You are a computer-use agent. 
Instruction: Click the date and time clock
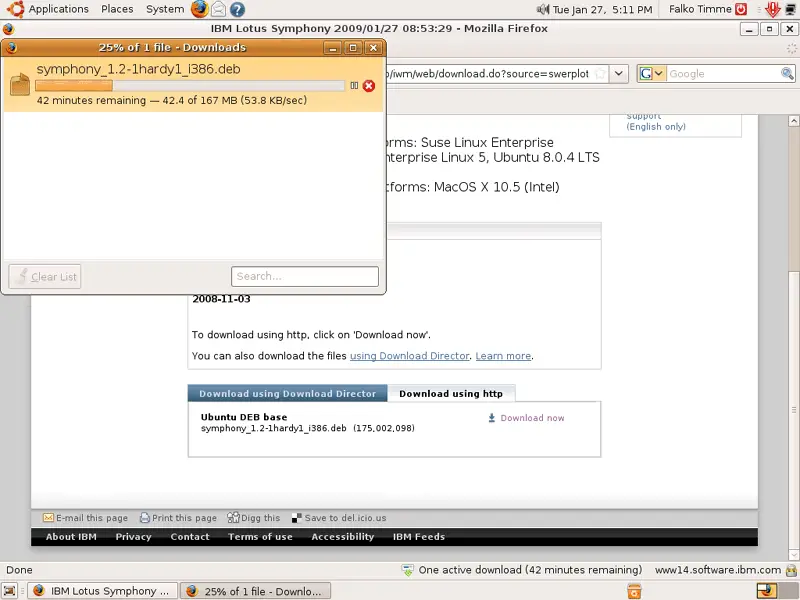coord(603,9)
